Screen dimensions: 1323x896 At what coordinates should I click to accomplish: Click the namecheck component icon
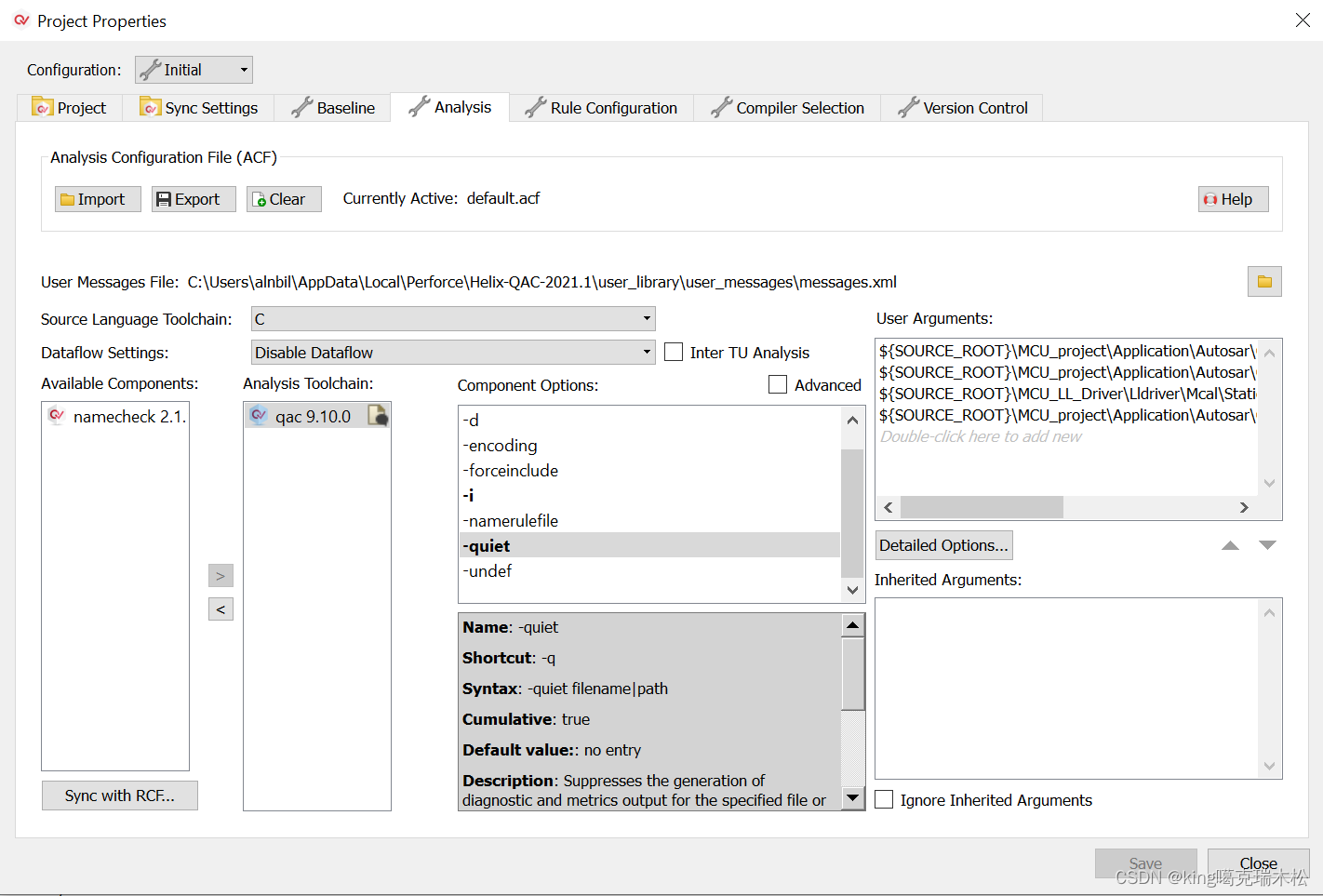57,416
